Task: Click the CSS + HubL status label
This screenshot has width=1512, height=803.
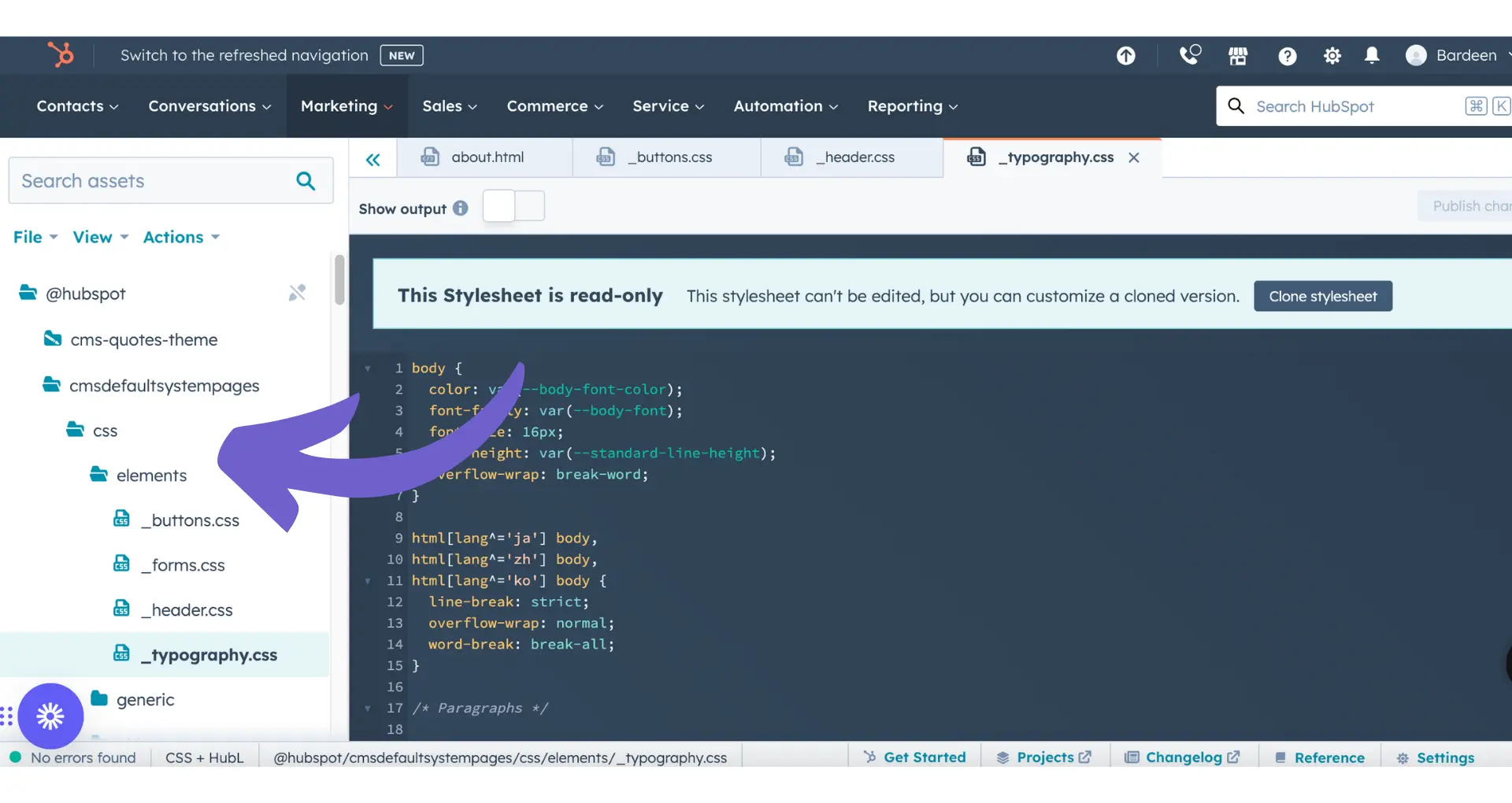Action: [204, 757]
